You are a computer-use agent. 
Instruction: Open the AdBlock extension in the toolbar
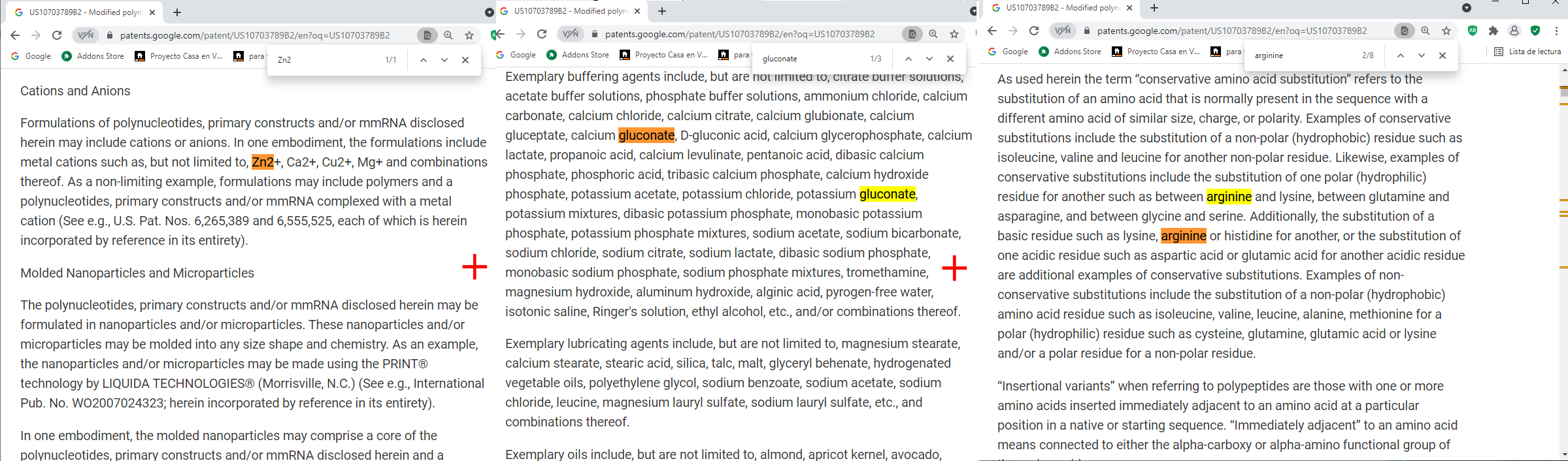coord(1472,31)
